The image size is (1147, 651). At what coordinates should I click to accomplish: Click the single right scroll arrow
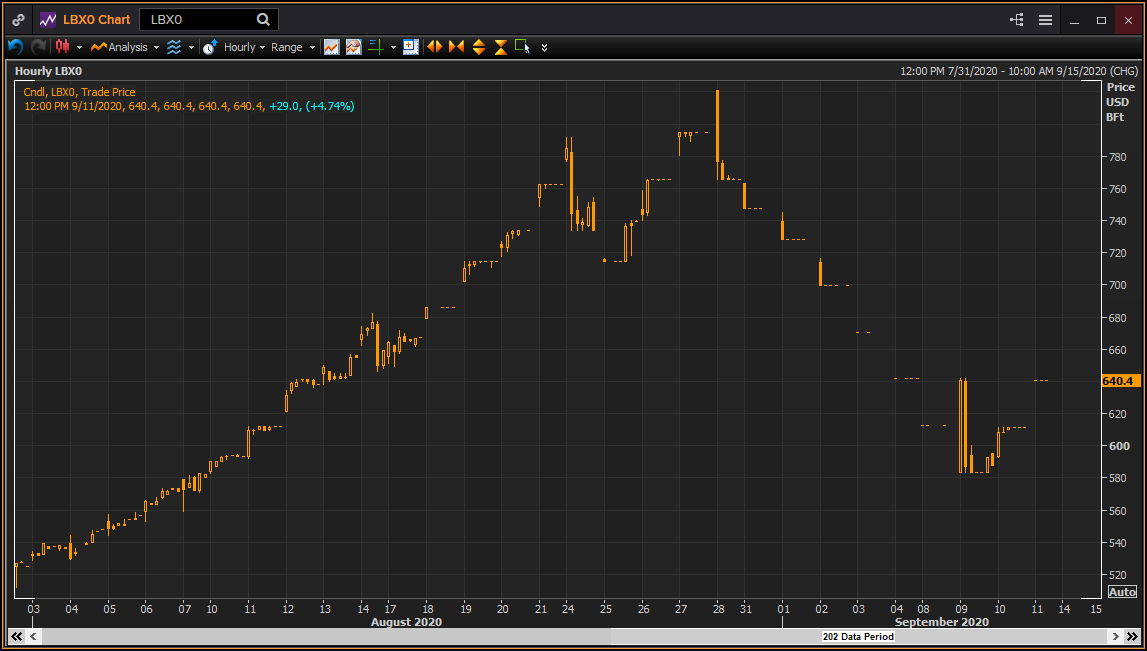tap(1115, 636)
